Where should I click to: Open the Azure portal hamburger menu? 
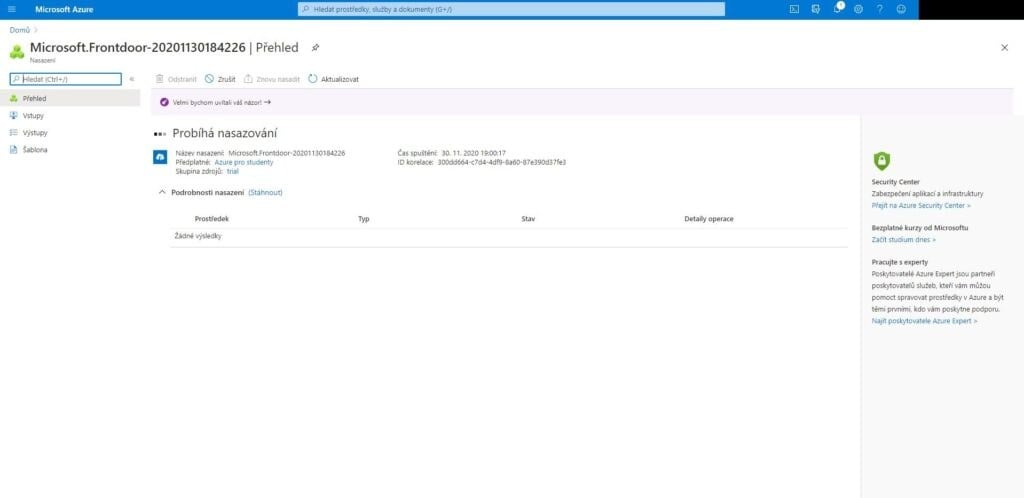(x=12, y=9)
